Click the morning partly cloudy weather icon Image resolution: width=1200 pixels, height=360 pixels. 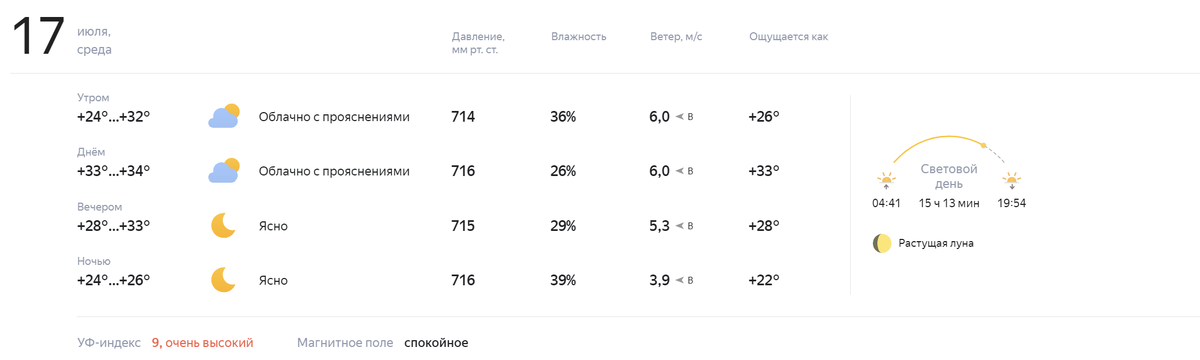[224, 116]
